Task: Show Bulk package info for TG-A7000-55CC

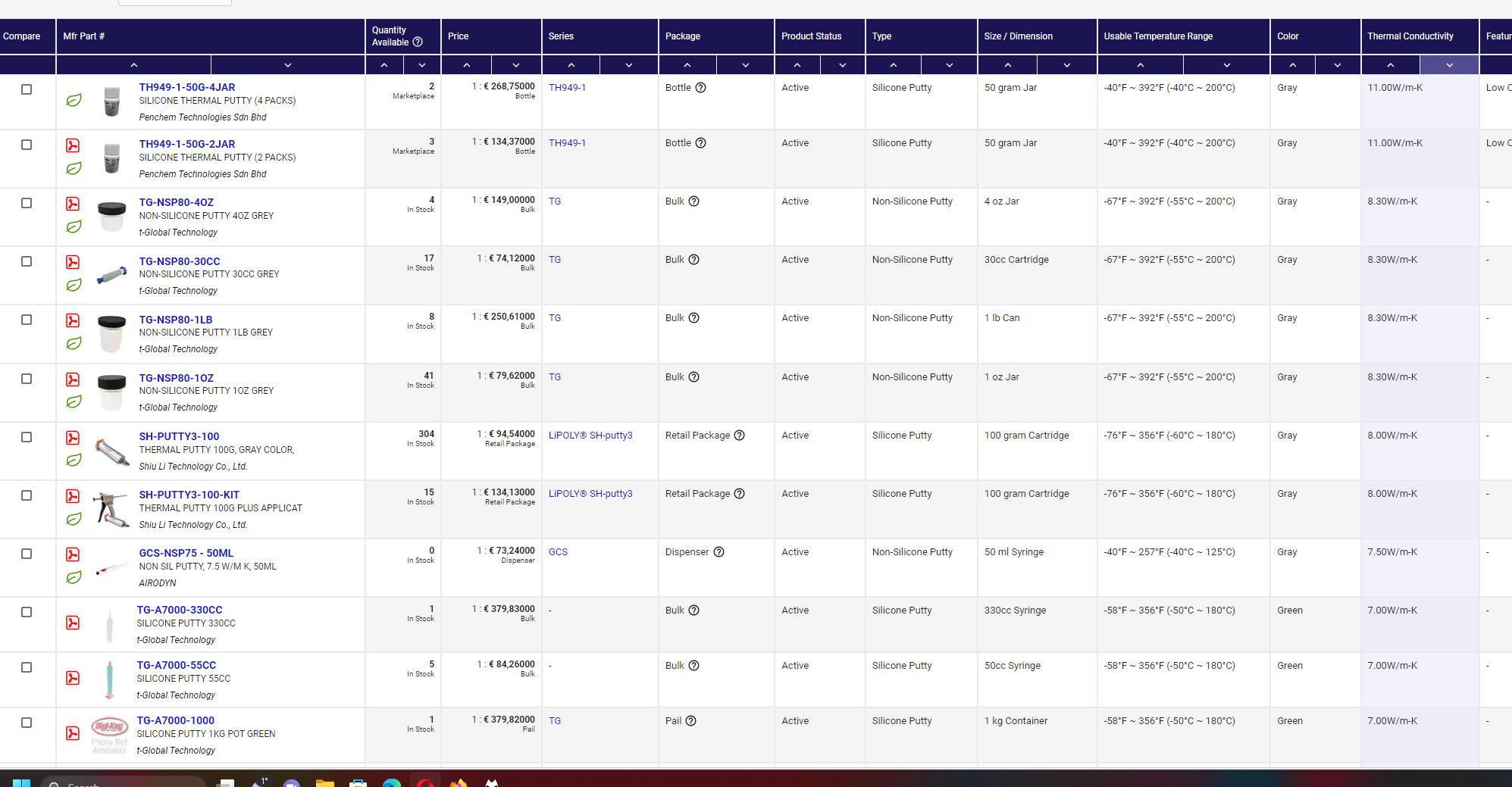Action: tap(693, 666)
